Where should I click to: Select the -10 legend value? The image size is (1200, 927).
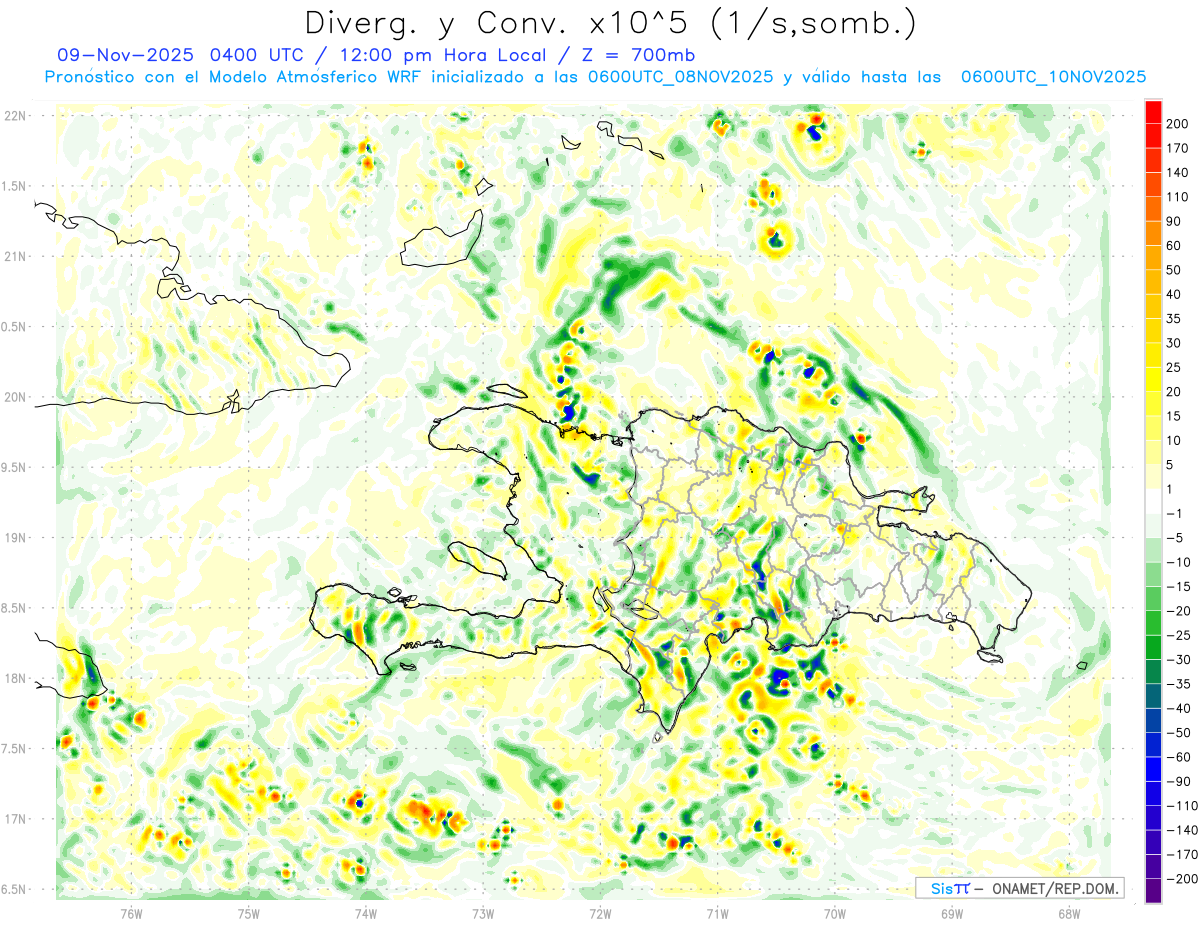[1178, 562]
